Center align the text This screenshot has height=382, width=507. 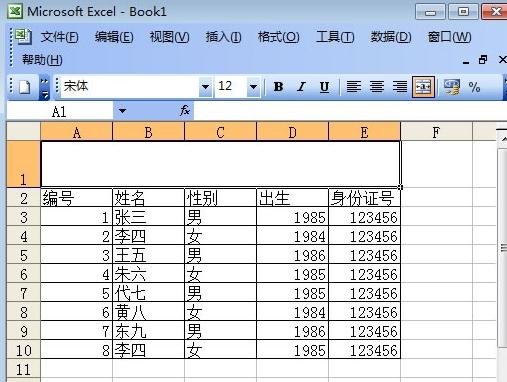pyautogui.click(x=377, y=87)
